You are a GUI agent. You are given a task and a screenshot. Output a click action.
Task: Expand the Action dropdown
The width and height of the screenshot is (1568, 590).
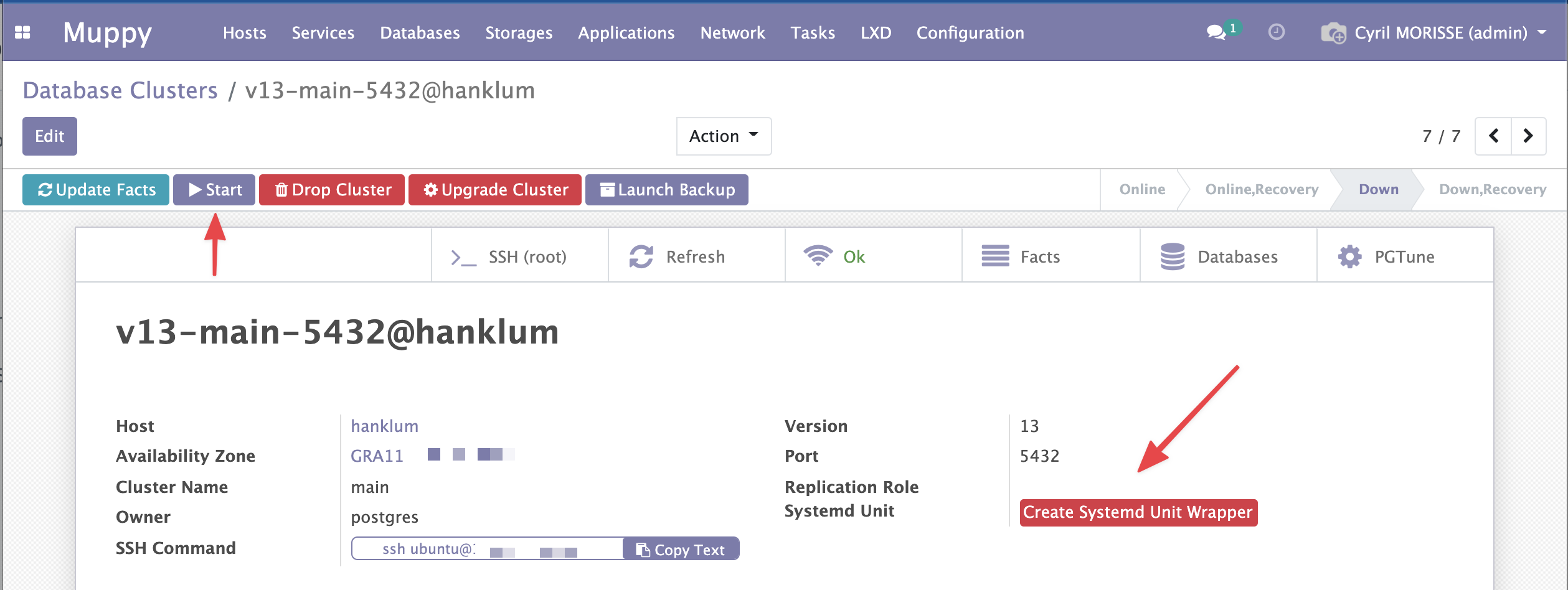pos(724,136)
